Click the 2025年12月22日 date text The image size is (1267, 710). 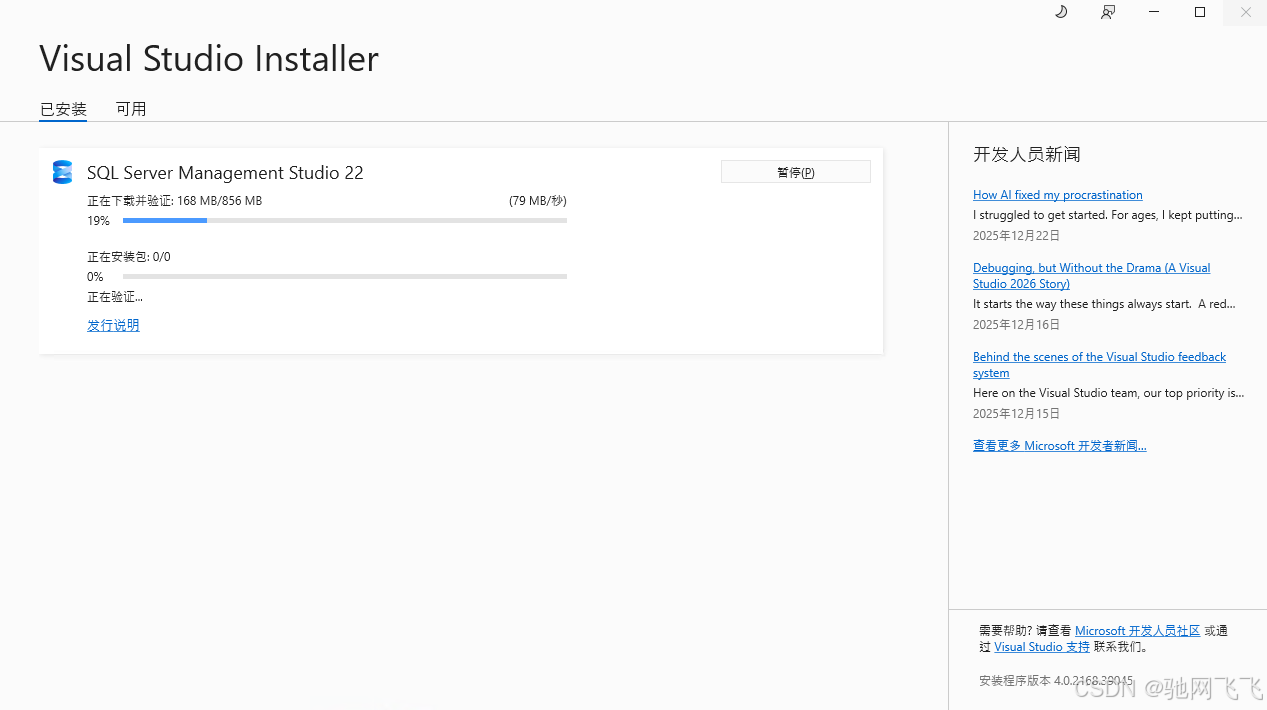[1016, 236]
